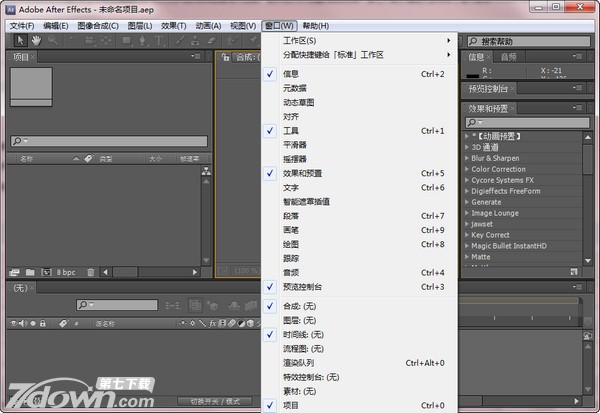
Task: Uncheck the 信息 window option
Action: click(290, 74)
